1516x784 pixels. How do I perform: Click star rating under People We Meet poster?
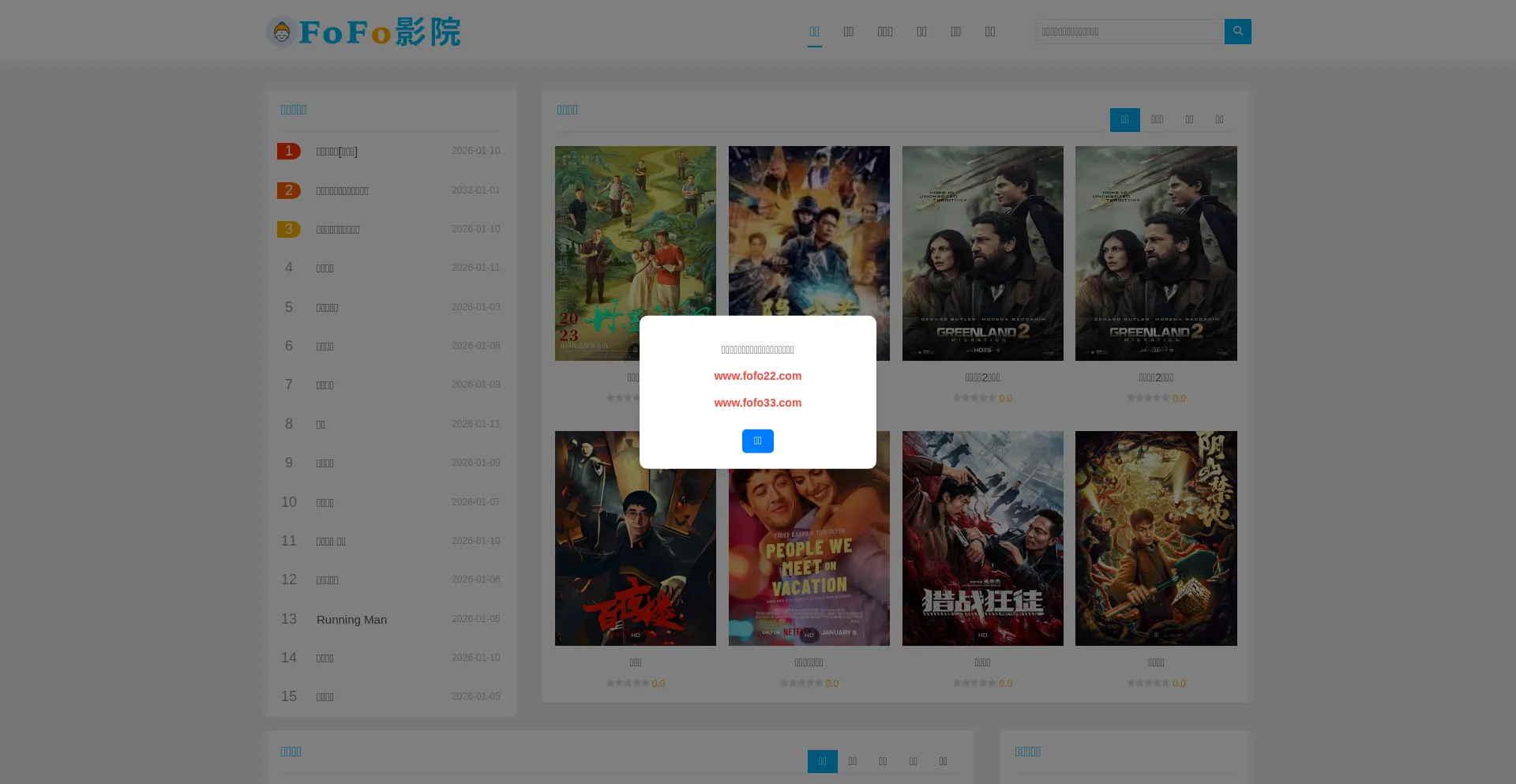801,683
